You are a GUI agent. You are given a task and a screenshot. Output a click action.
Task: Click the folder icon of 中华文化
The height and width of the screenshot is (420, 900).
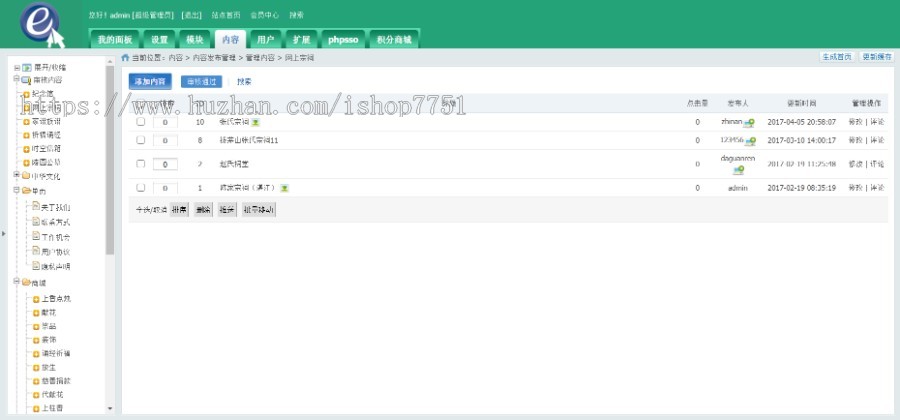[x=26, y=176]
